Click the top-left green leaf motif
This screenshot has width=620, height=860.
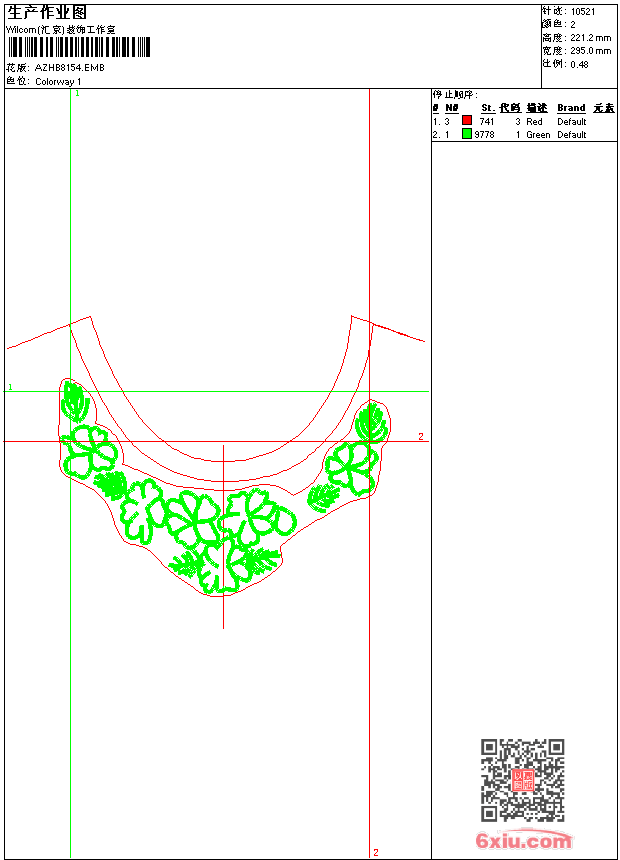coord(74,400)
